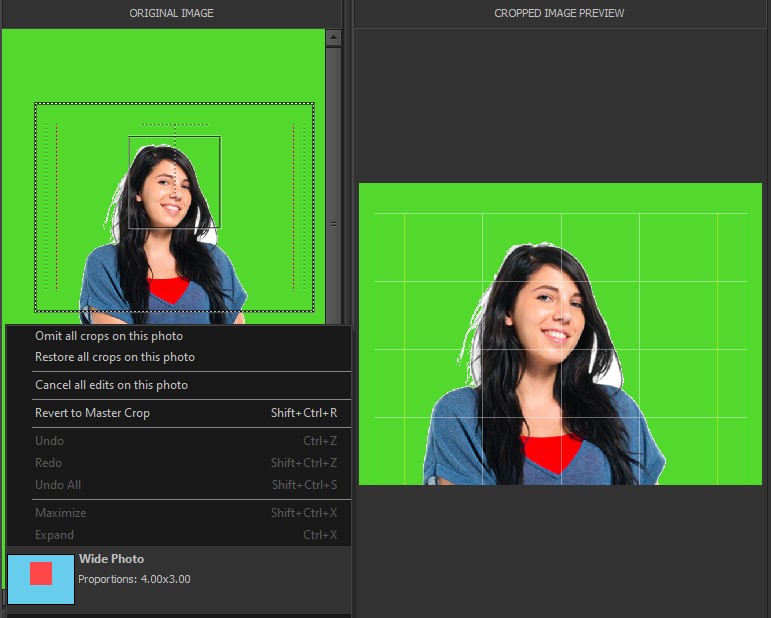This screenshot has width=771, height=618.
Task: Click the 'Proportions: 4.00x3.00' text
Action: pyautogui.click(x=134, y=579)
